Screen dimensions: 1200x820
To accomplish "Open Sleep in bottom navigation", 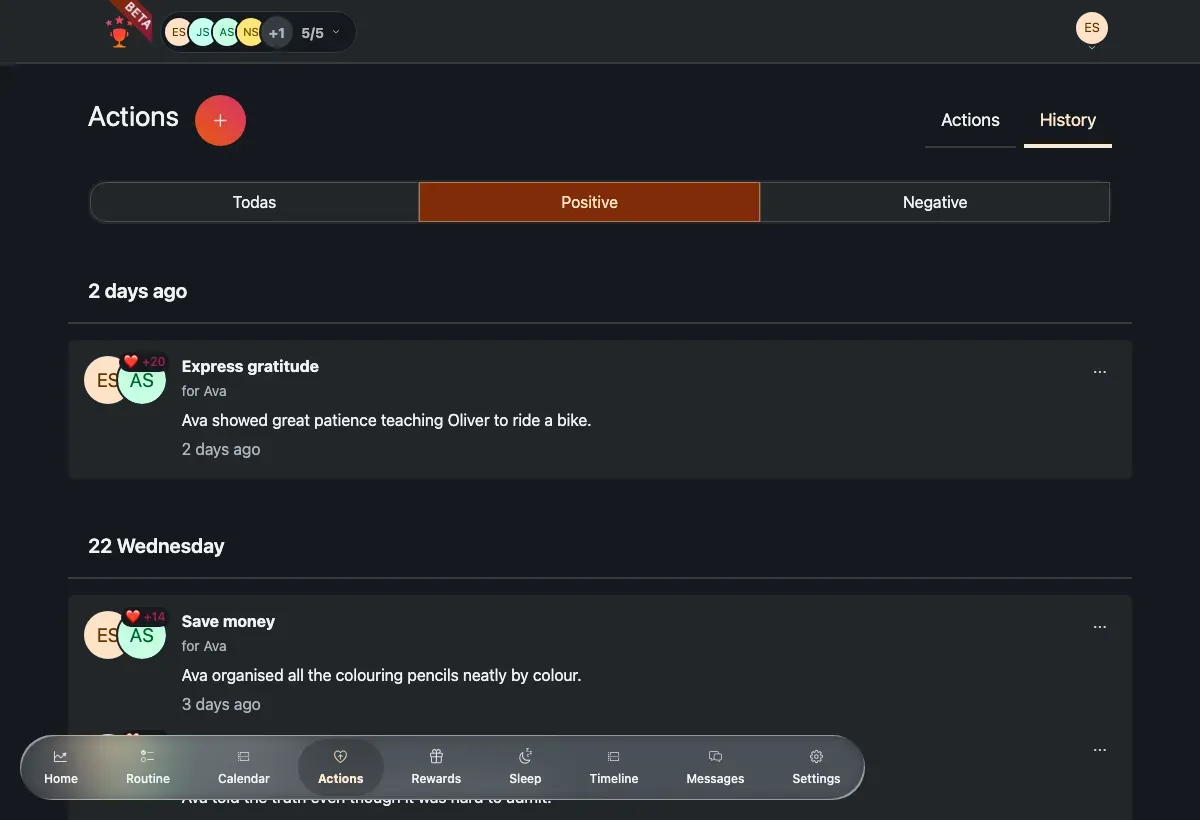I will click(525, 768).
